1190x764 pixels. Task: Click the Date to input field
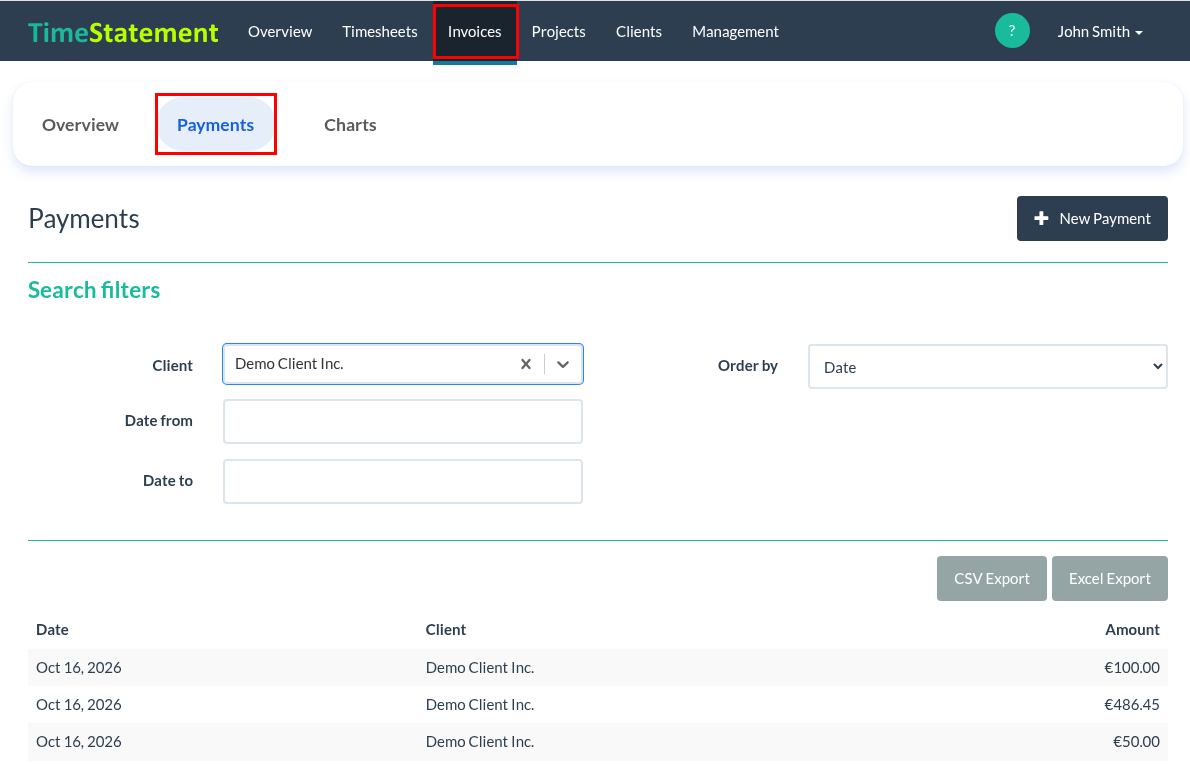(403, 481)
